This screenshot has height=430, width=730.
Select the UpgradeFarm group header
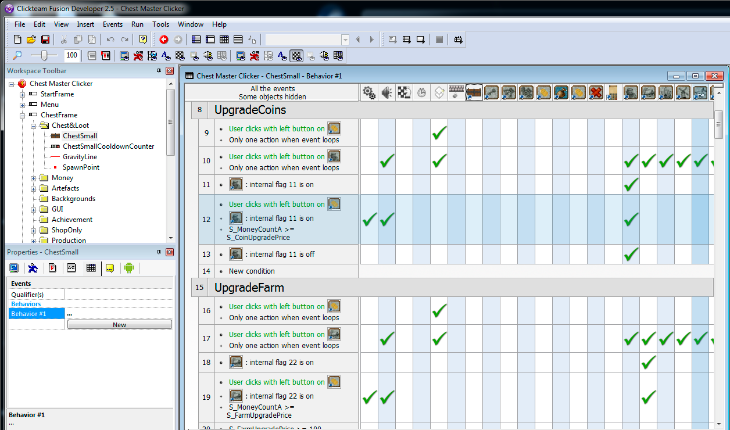point(249,288)
